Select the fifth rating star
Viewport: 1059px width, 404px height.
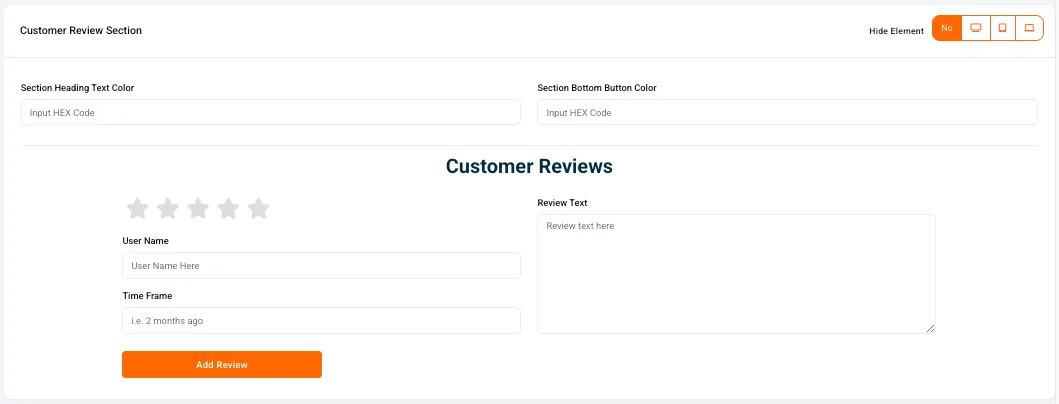coord(259,209)
